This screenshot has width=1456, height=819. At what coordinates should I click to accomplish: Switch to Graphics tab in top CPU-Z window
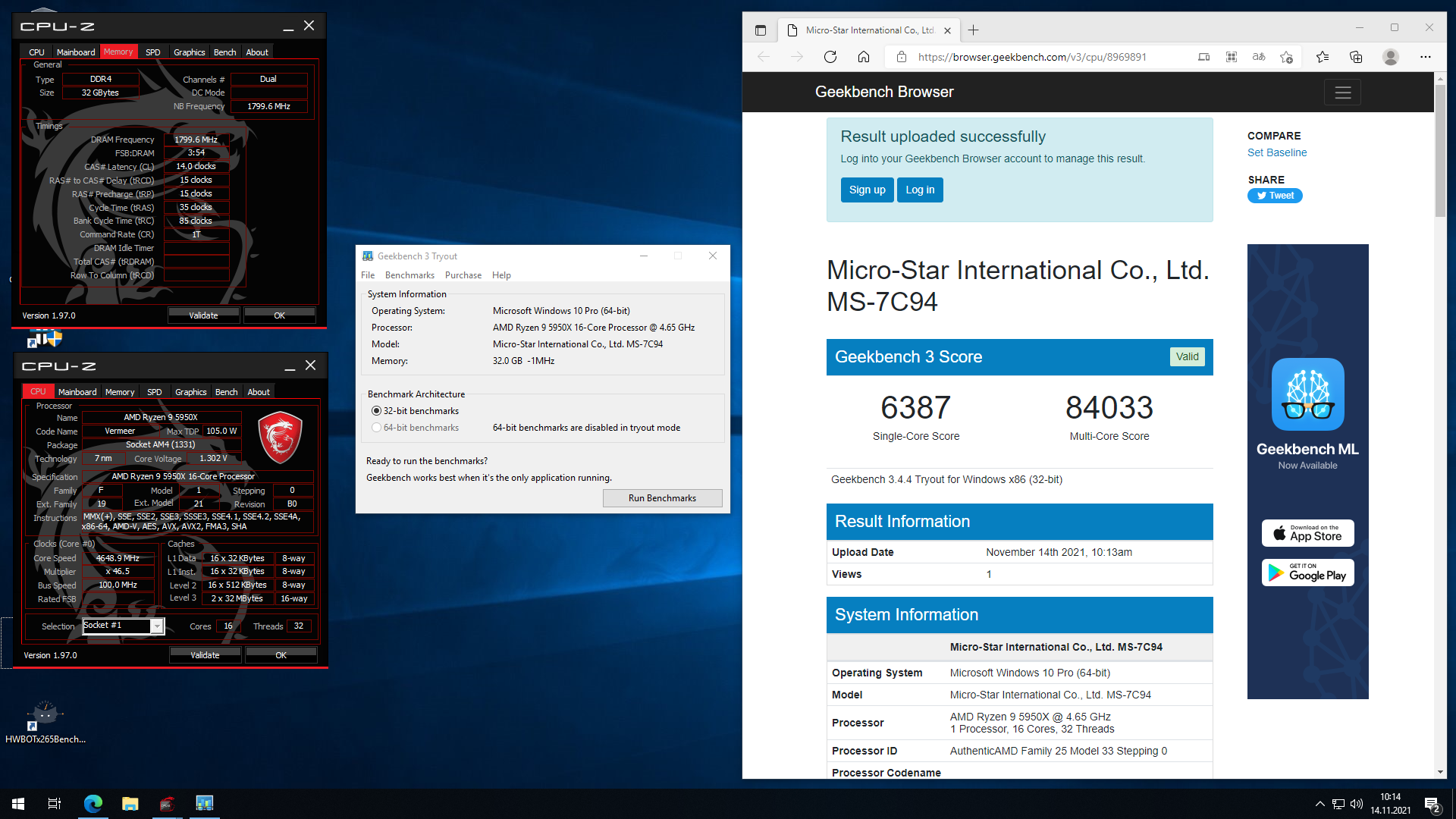click(x=190, y=52)
